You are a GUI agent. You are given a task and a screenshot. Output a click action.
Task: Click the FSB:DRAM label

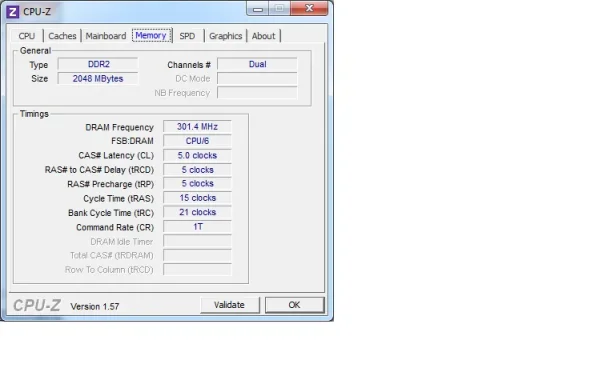[x=133, y=141]
